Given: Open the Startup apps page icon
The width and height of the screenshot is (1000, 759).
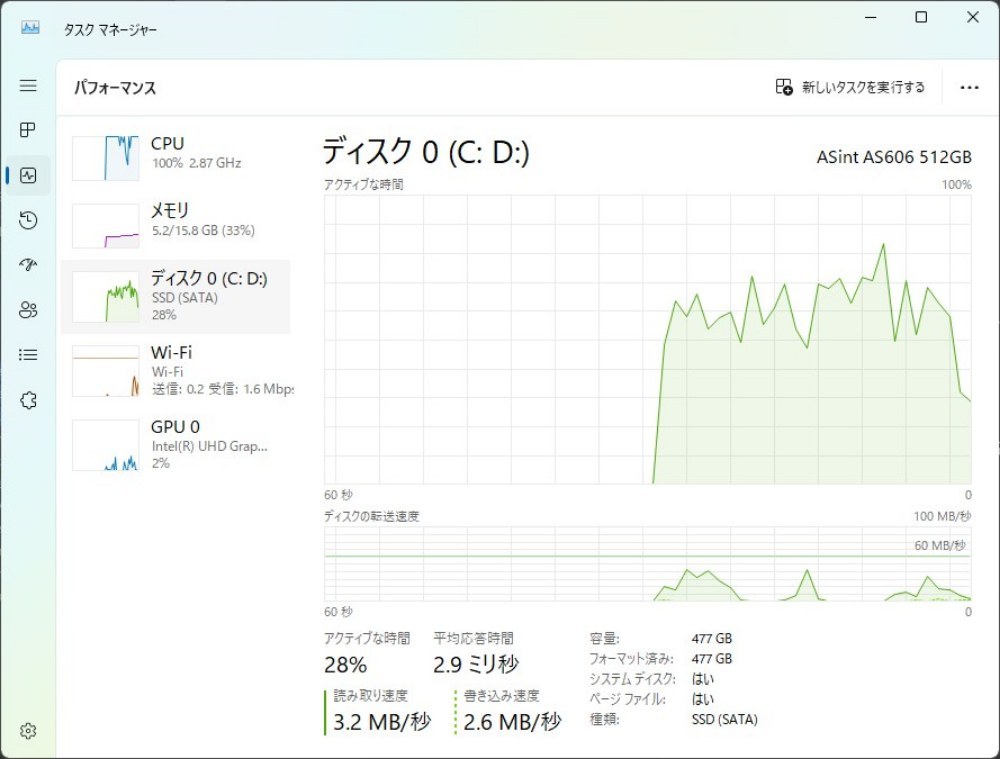Looking at the screenshot, I should pos(28,265).
